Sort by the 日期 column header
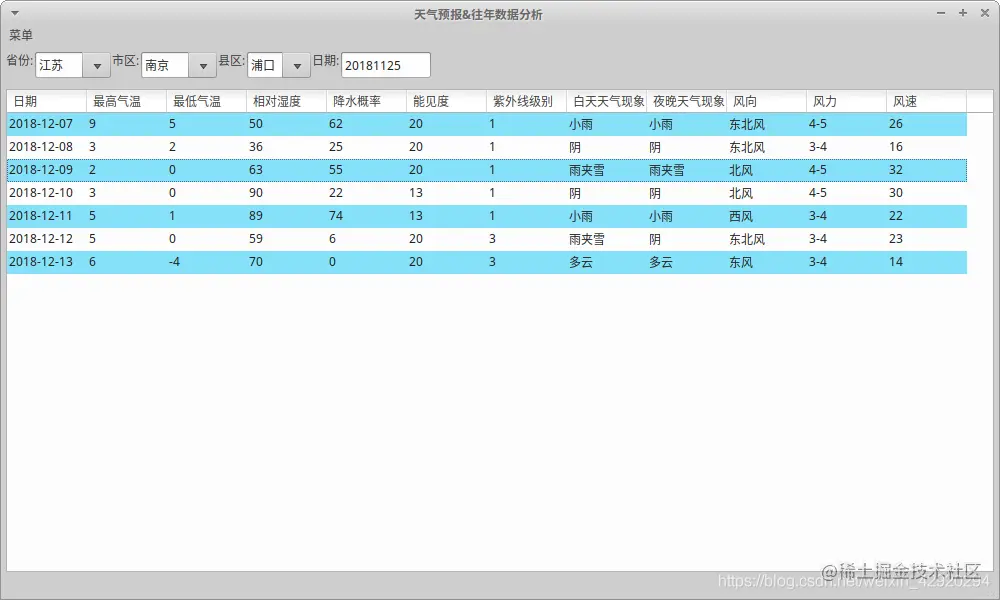1000x600 pixels. [x=45, y=101]
